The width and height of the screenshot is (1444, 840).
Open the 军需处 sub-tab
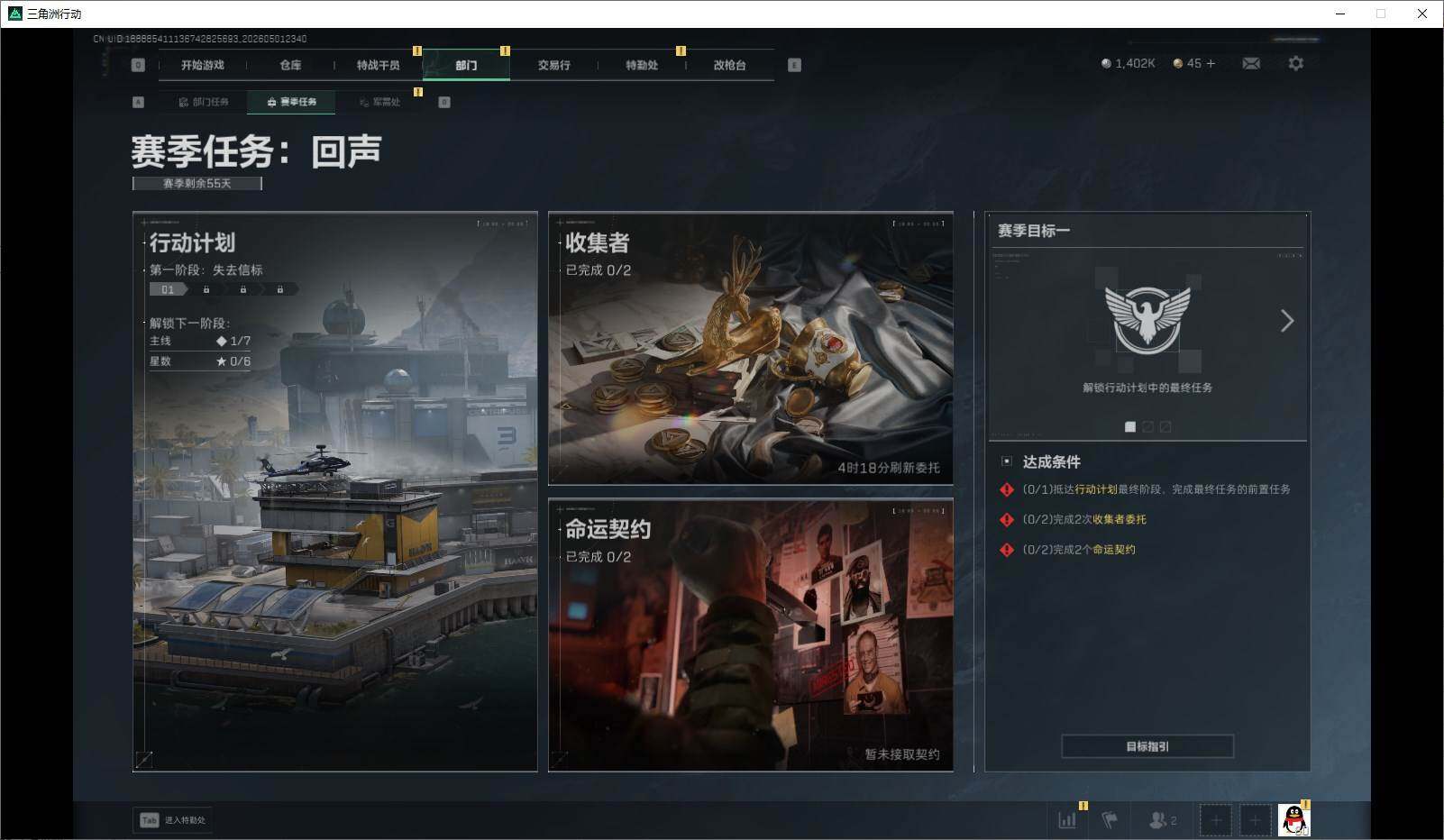[x=379, y=102]
